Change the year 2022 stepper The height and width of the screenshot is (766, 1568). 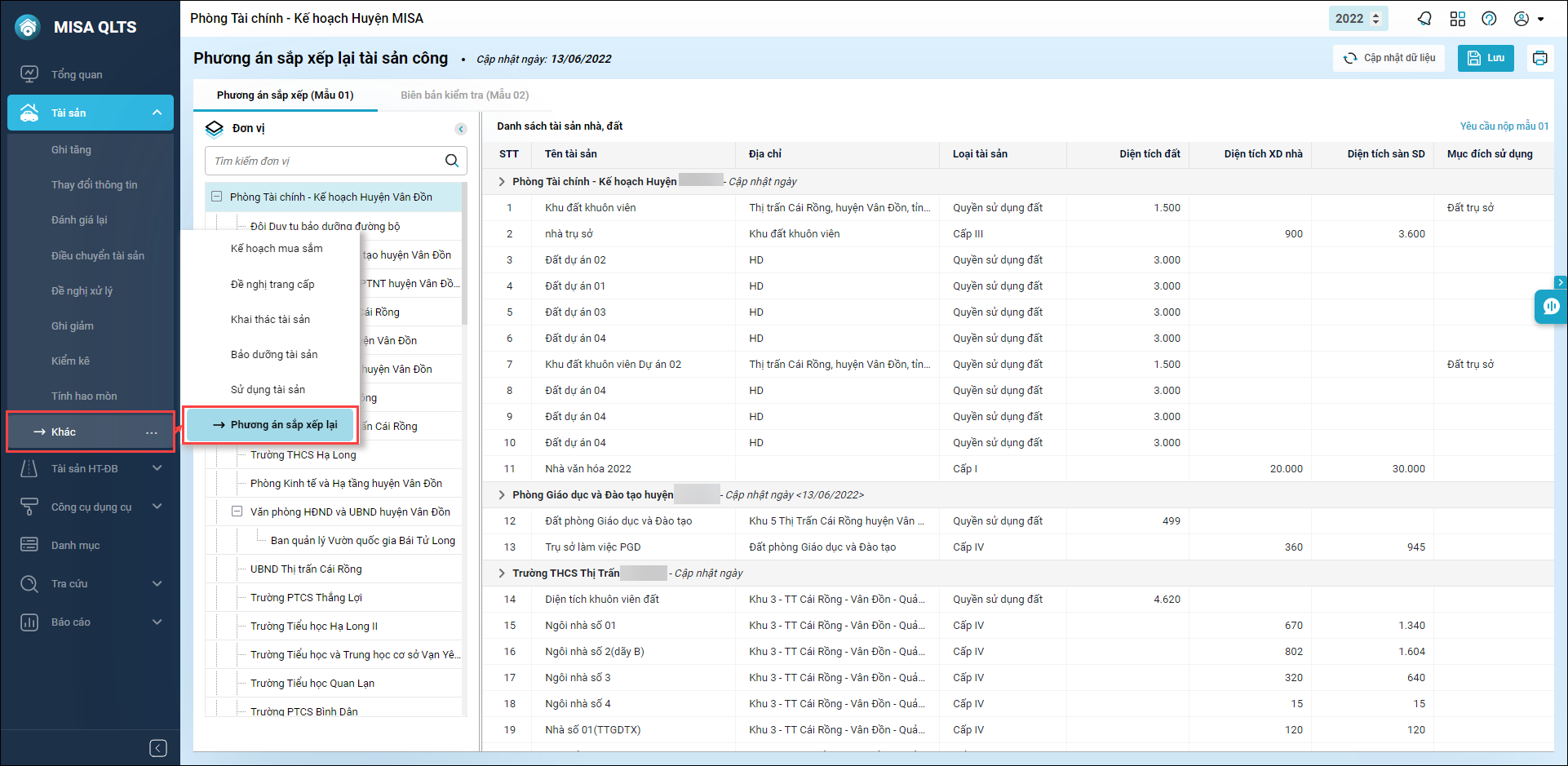(x=1375, y=19)
